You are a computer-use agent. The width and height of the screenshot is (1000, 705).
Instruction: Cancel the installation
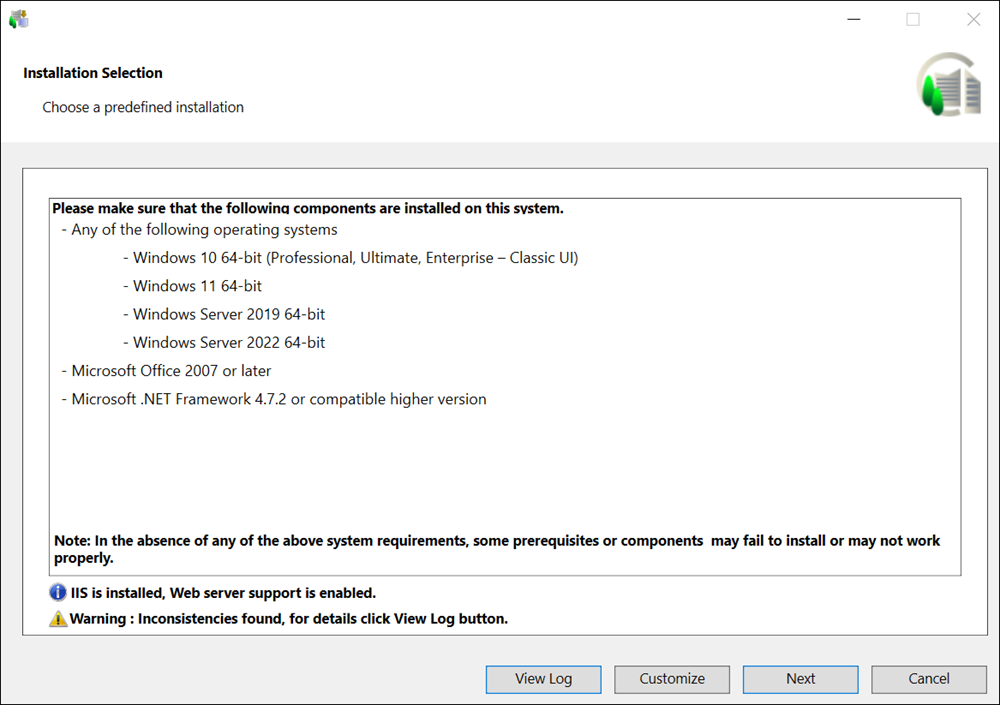click(928, 679)
